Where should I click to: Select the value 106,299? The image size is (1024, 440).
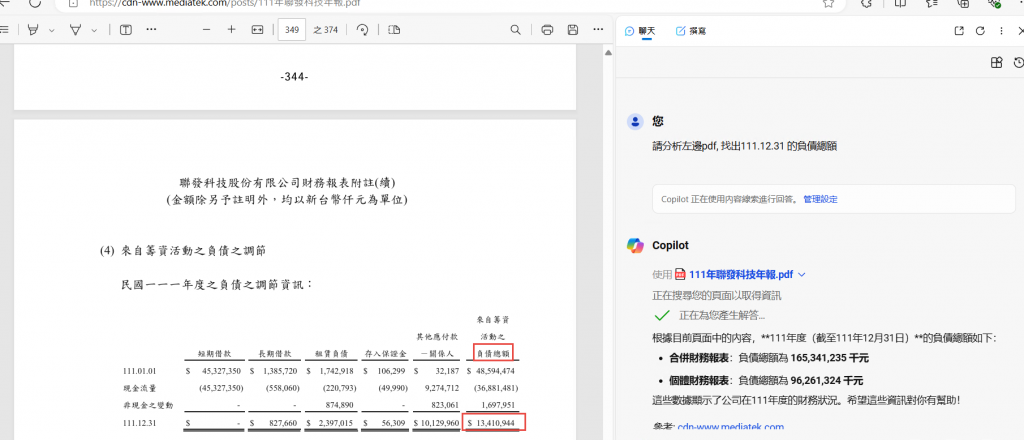click(x=392, y=371)
